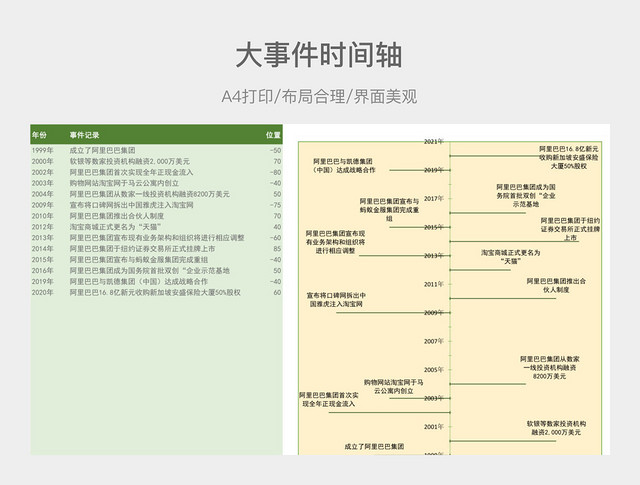
Task: Click the 2016年 year cell
Action: coord(42,271)
